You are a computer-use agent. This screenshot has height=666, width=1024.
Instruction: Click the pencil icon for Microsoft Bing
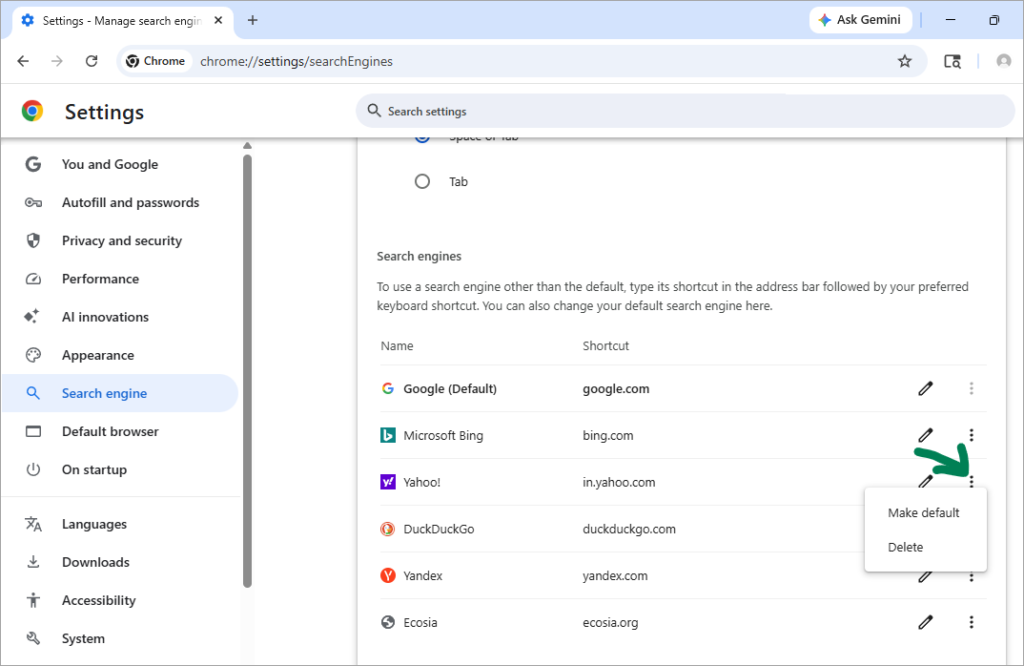click(925, 436)
